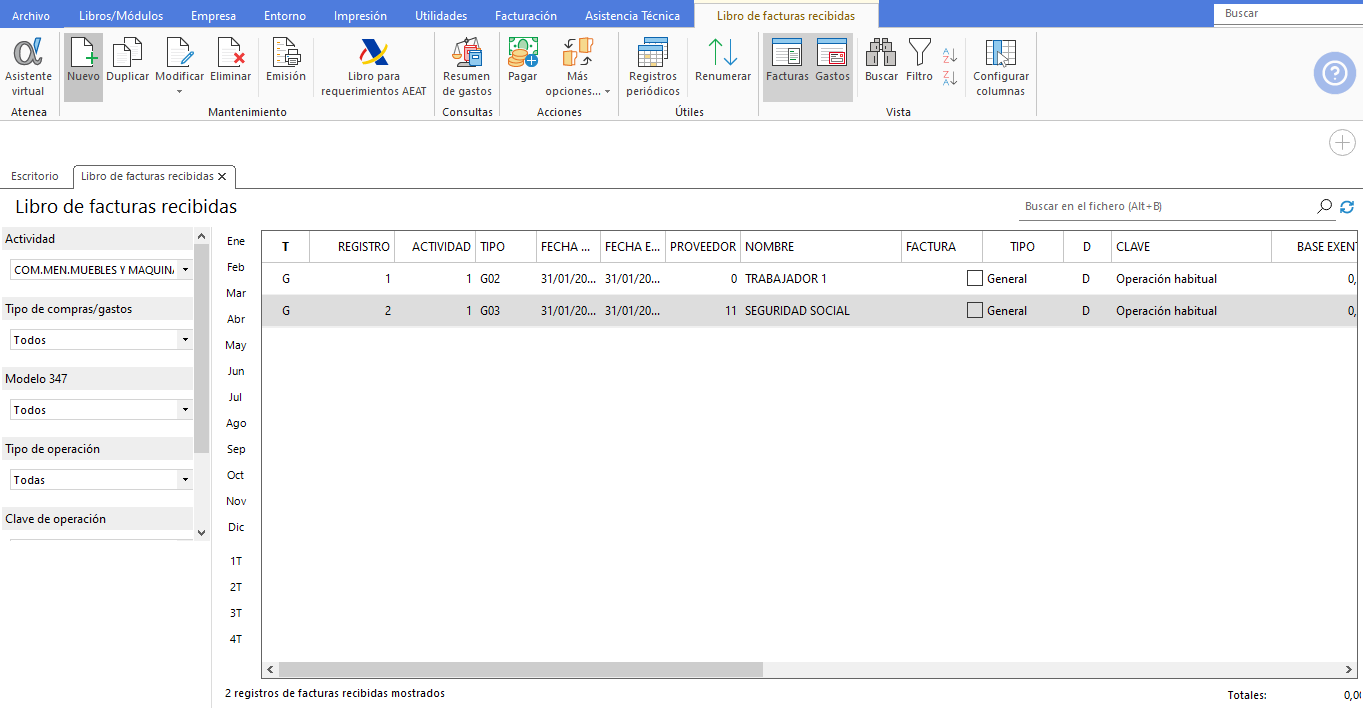Filter by month Mar
Image resolution: width=1363 pixels, height=708 pixels.
tap(236, 293)
